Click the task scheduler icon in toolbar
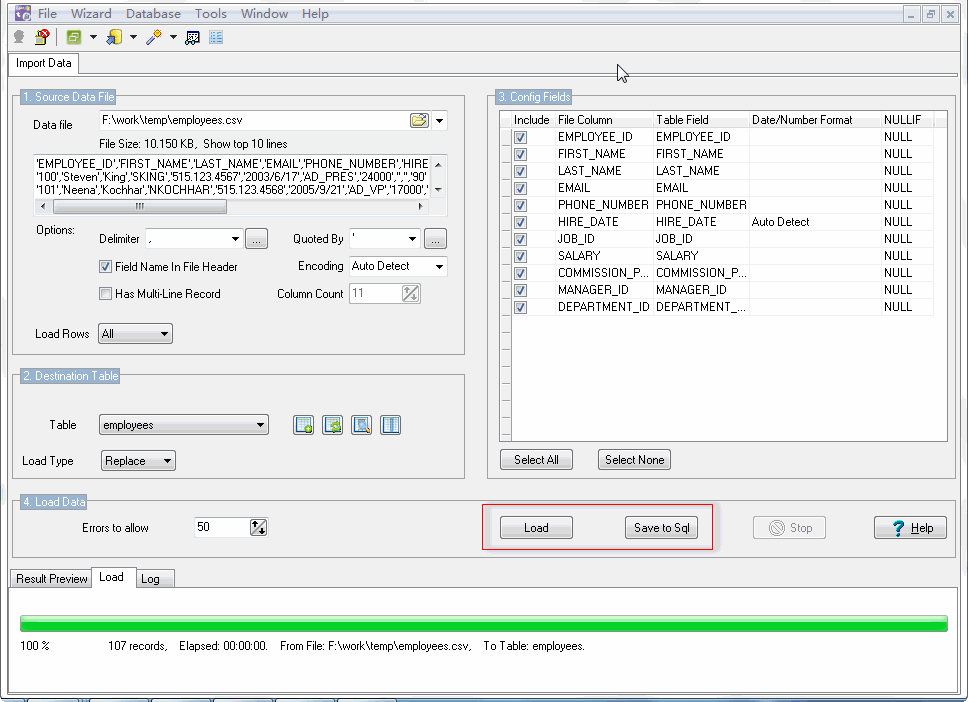Screen dimensions: 968x702 tap(193, 38)
